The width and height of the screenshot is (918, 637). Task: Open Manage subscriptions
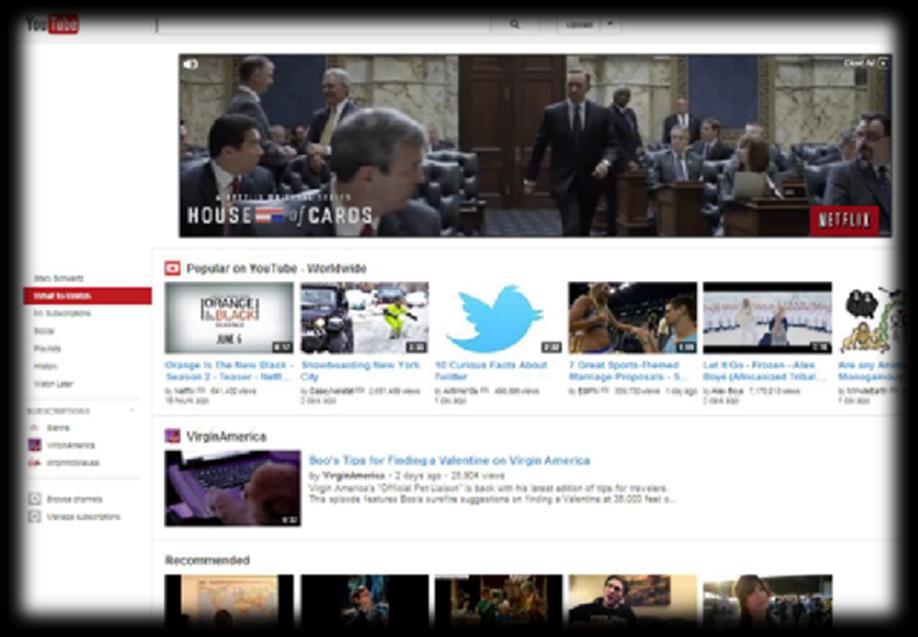[83, 517]
